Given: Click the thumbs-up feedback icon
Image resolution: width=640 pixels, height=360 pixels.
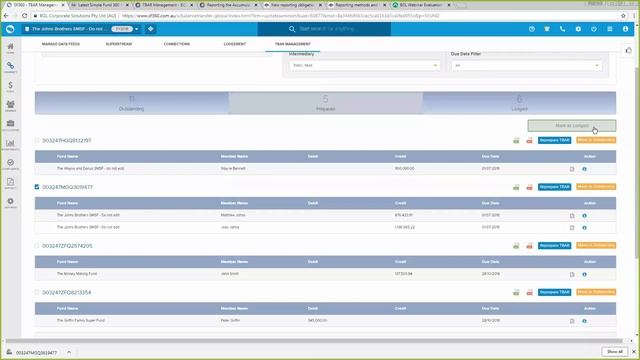Looking at the screenshot, I should [629, 50].
